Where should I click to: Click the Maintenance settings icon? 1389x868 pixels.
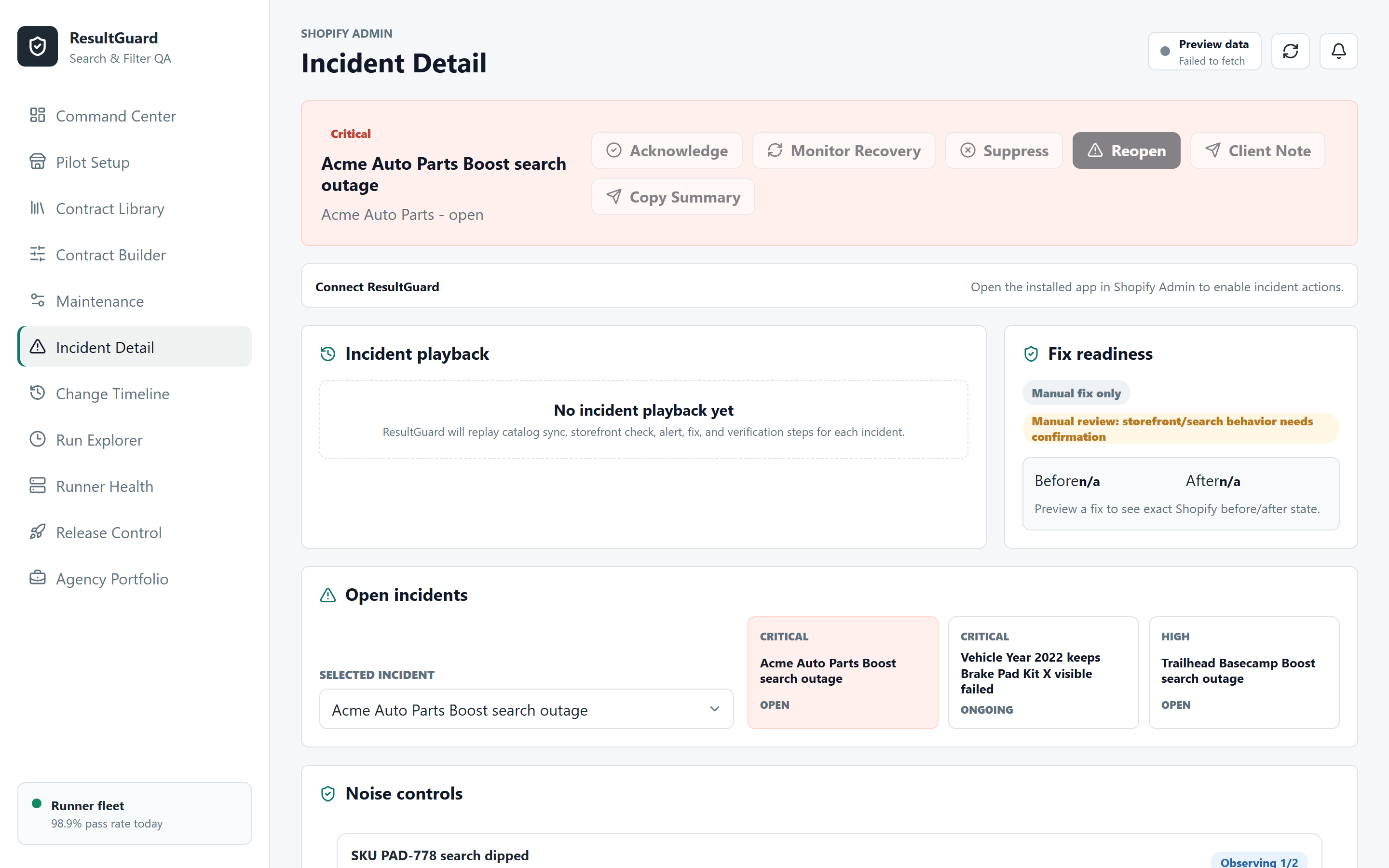[x=37, y=300]
